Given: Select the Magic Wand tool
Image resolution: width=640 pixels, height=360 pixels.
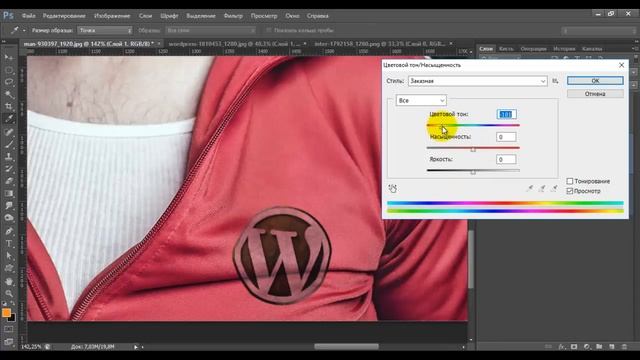Looking at the screenshot, I should [x=9, y=94].
